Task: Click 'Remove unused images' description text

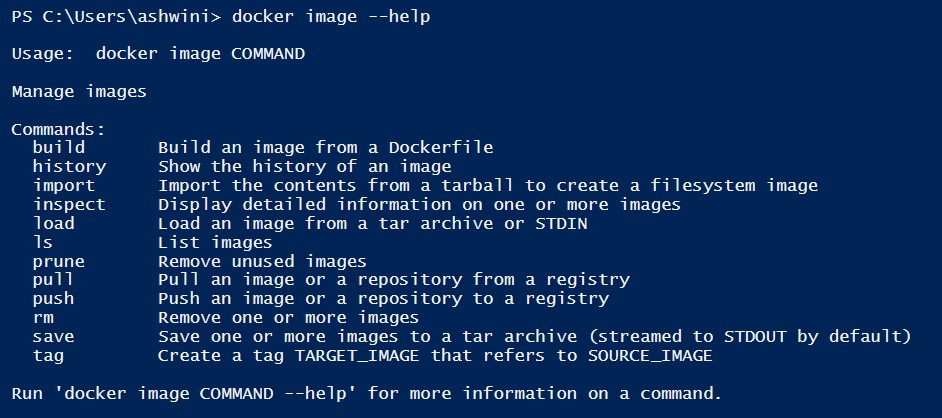Action: click(262, 262)
